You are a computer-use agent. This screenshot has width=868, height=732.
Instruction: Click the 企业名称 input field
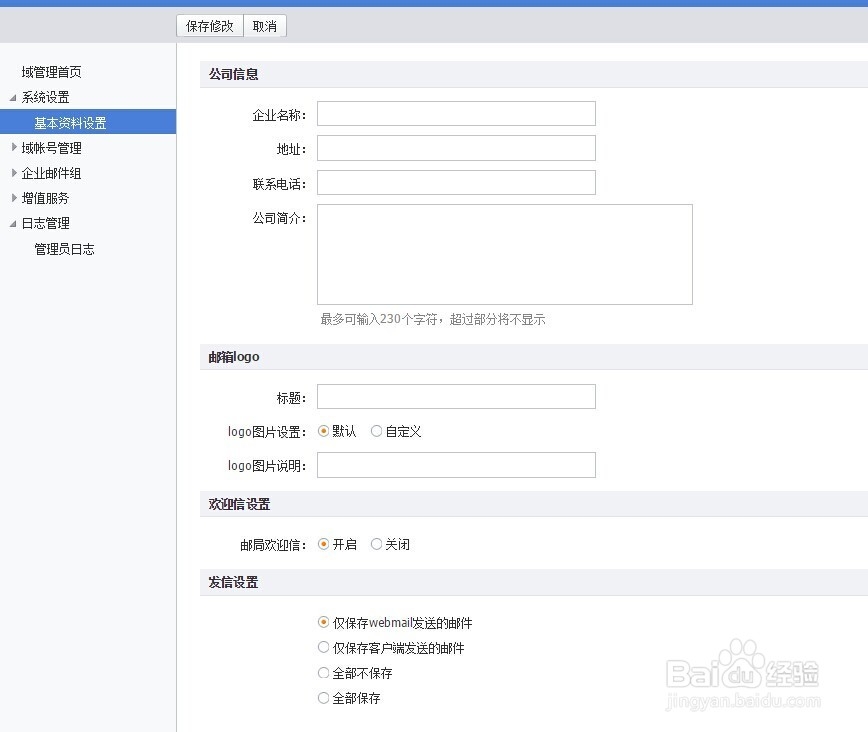point(455,113)
